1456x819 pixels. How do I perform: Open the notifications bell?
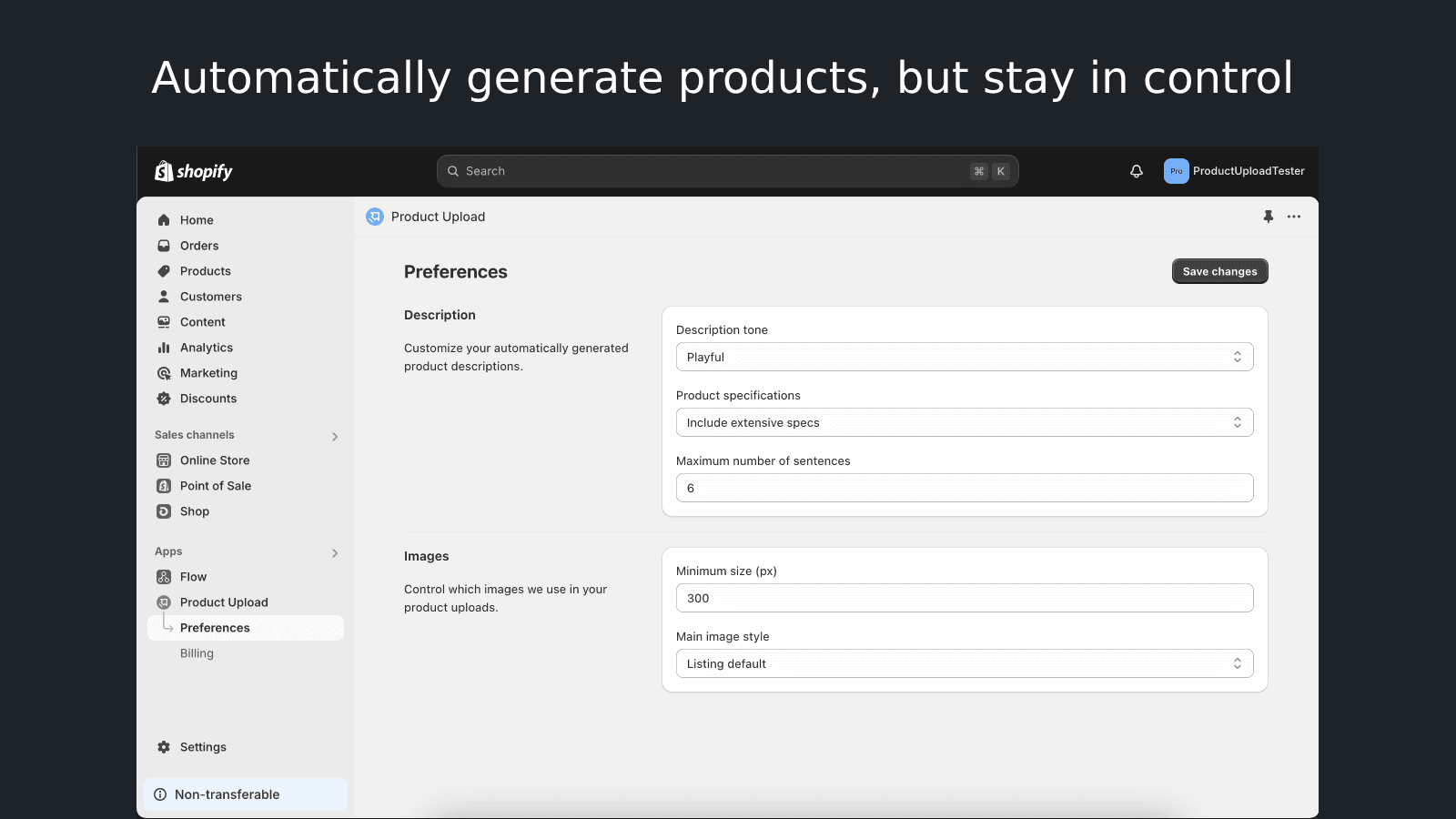[1137, 171]
